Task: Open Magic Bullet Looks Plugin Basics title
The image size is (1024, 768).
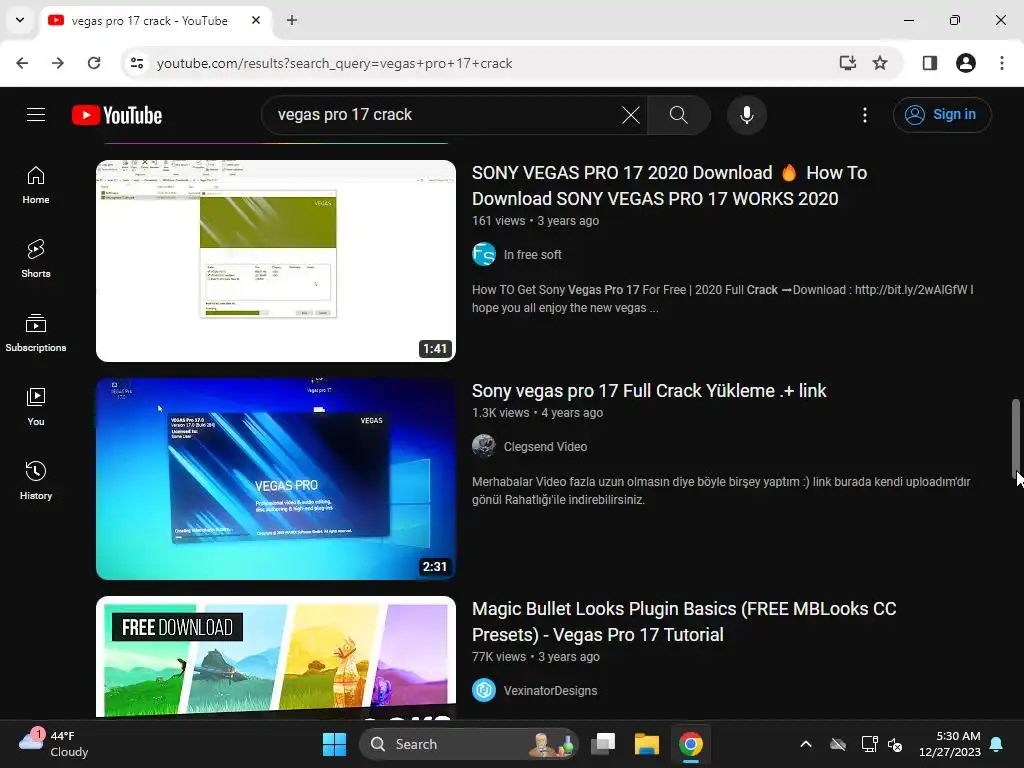Action: pyautogui.click(x=684, y=622)
